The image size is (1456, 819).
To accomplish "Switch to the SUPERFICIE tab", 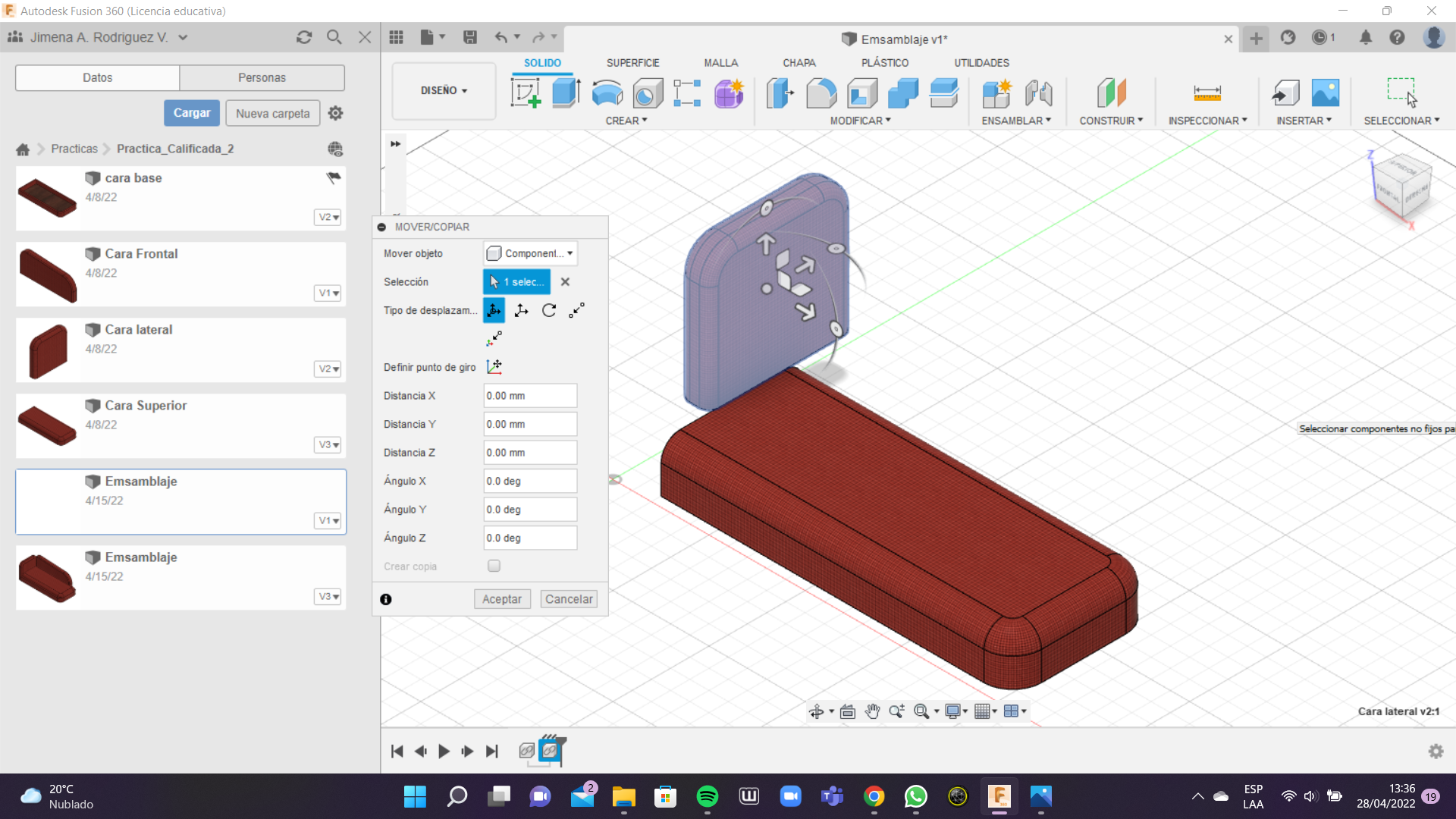I will pos(632,63).
